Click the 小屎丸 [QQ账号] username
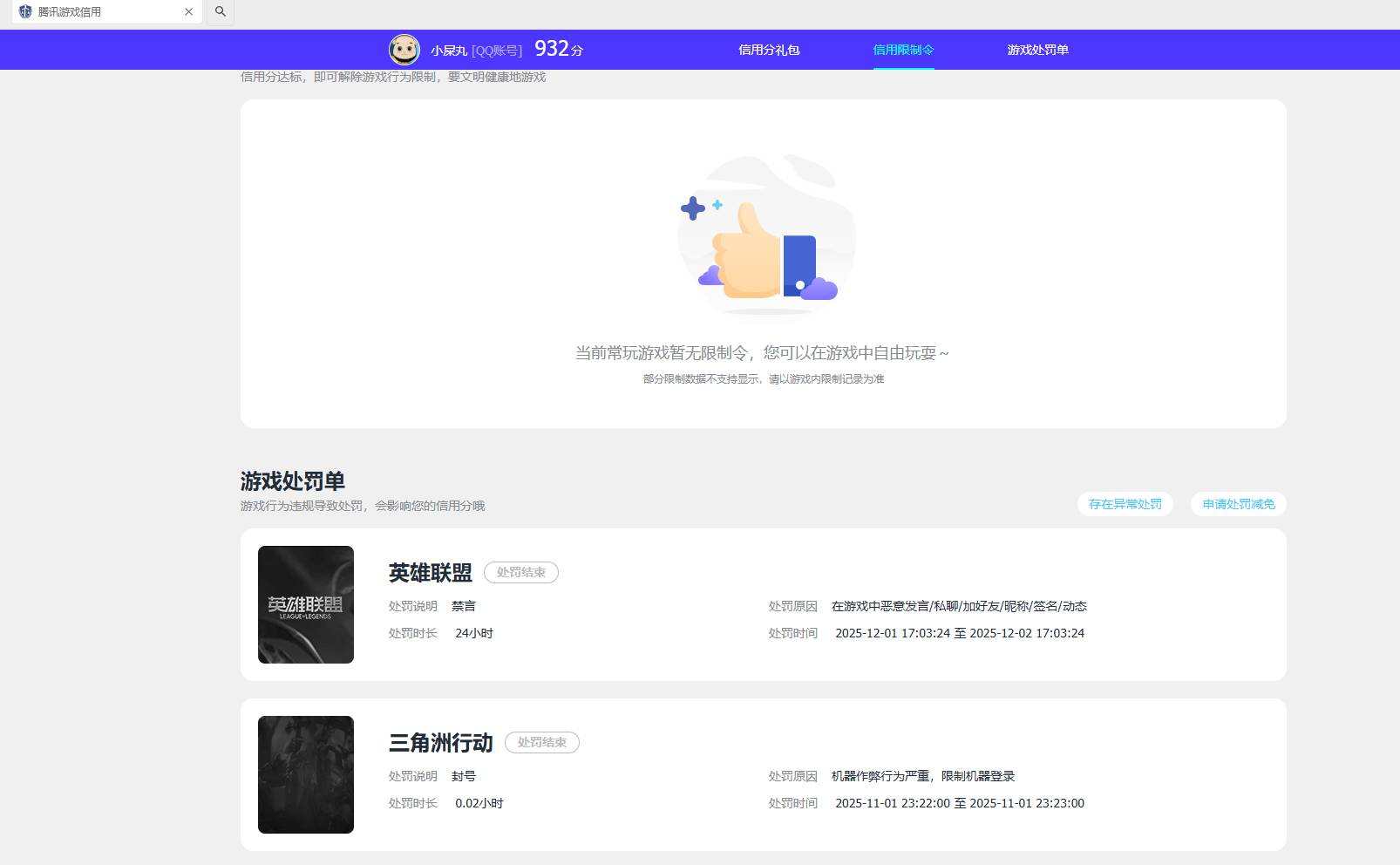Viewport: 1400px width, 865px height. pos(476,51)
